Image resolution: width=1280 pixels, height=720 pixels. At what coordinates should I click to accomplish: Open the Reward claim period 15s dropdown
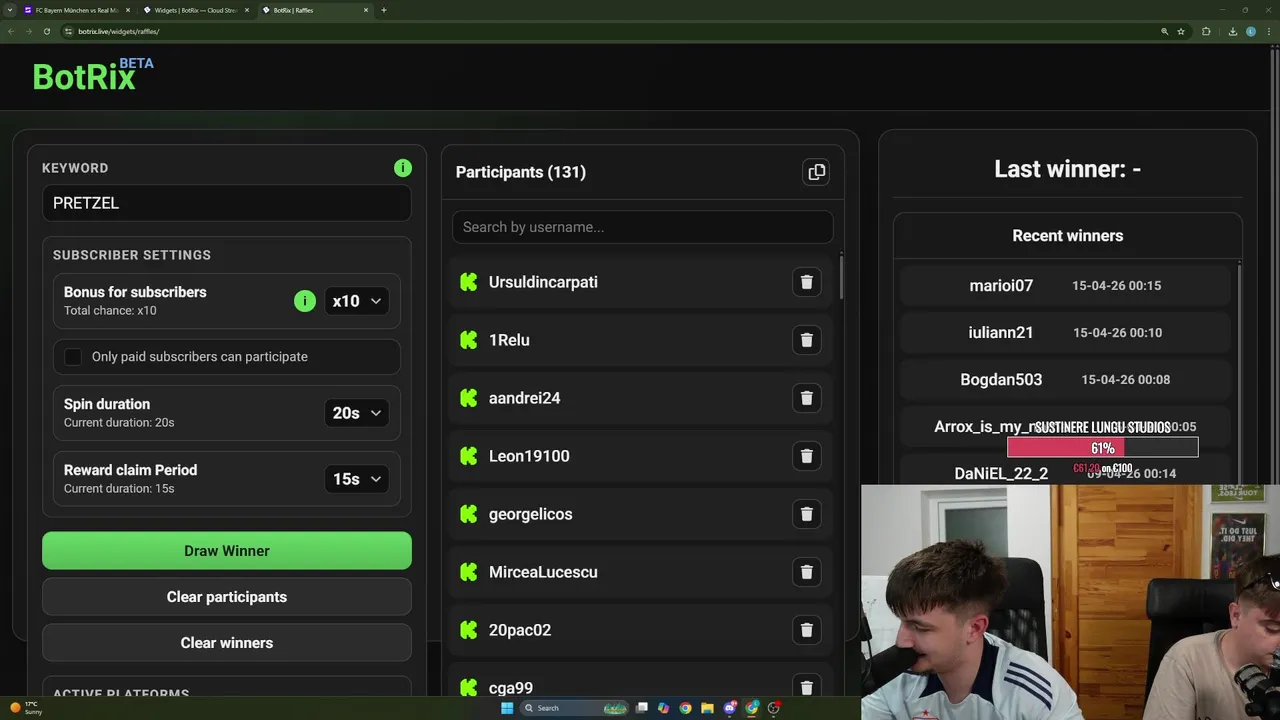point(357,479)
